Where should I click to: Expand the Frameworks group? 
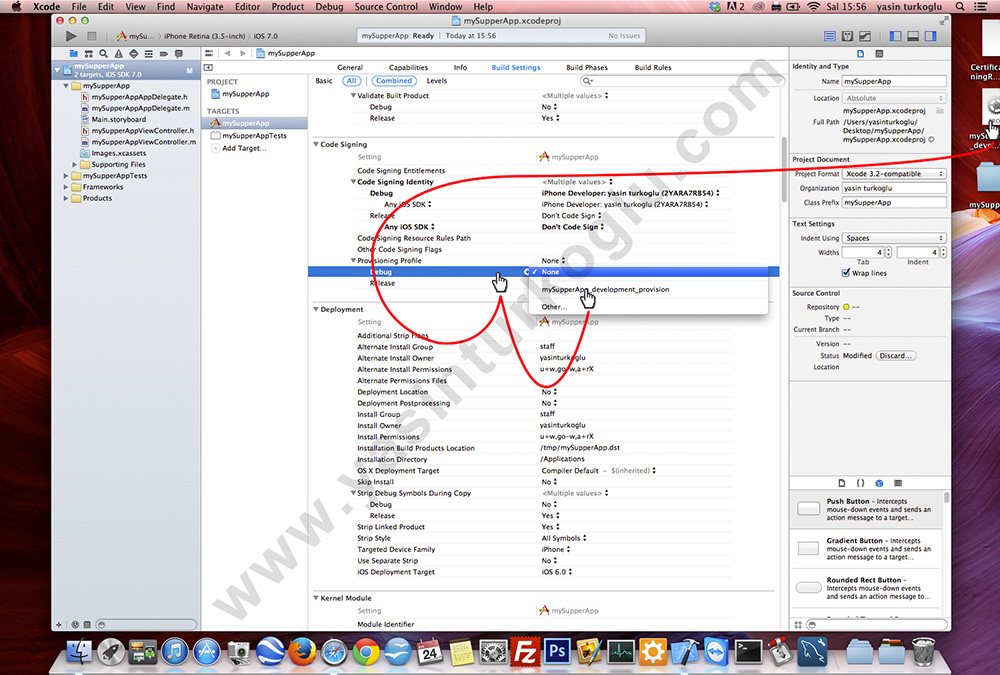pos(66,187)
